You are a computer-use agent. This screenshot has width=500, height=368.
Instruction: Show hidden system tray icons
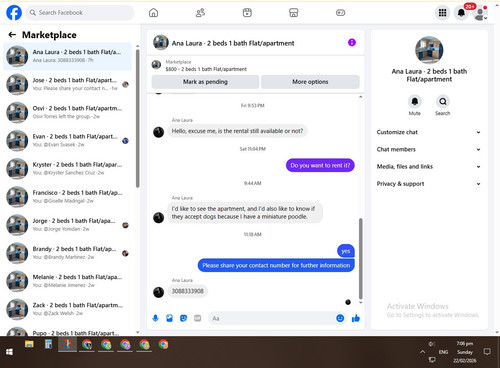(x=422, y=352)
